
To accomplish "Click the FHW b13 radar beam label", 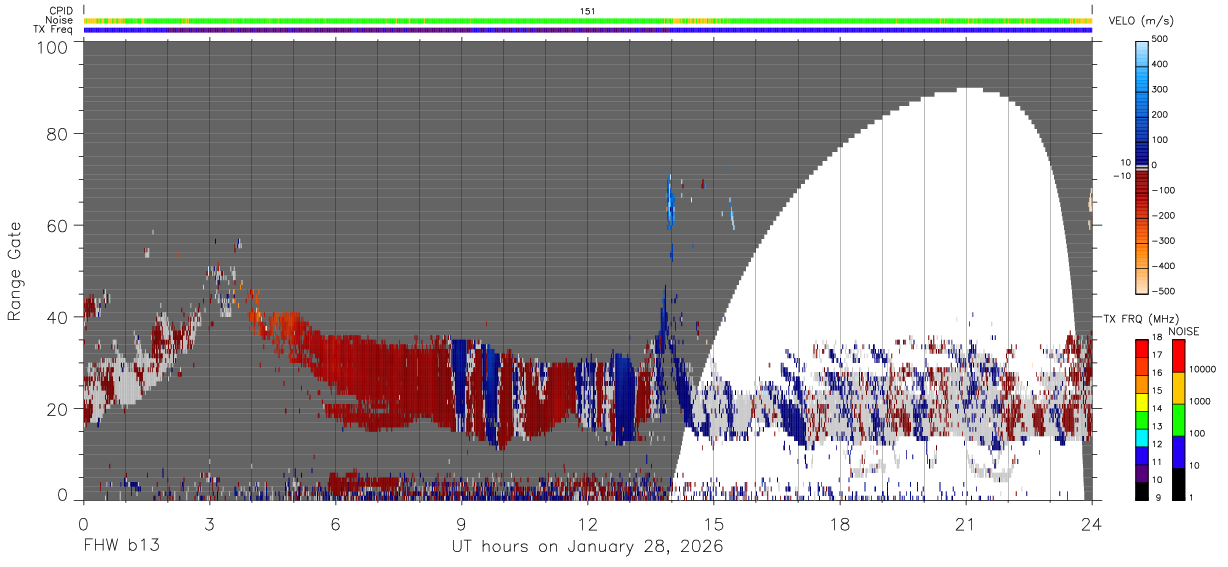I will [x=121, y=547].
